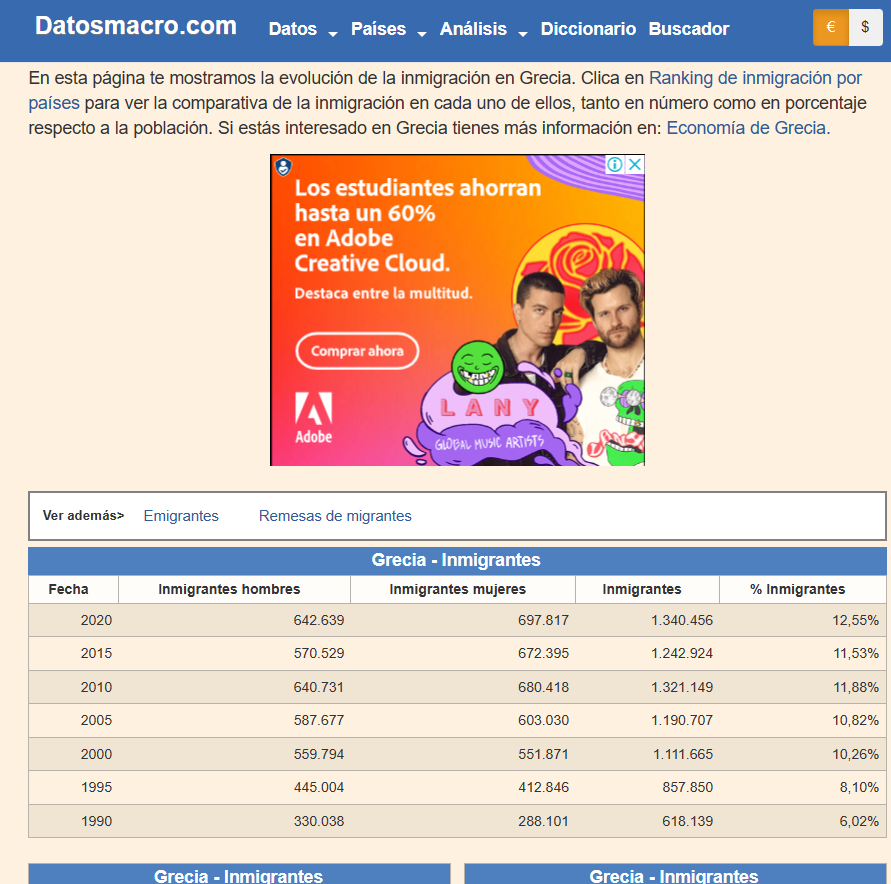Switch currency to euro
This screenshot has width=891, height=884.
[831, 27]
